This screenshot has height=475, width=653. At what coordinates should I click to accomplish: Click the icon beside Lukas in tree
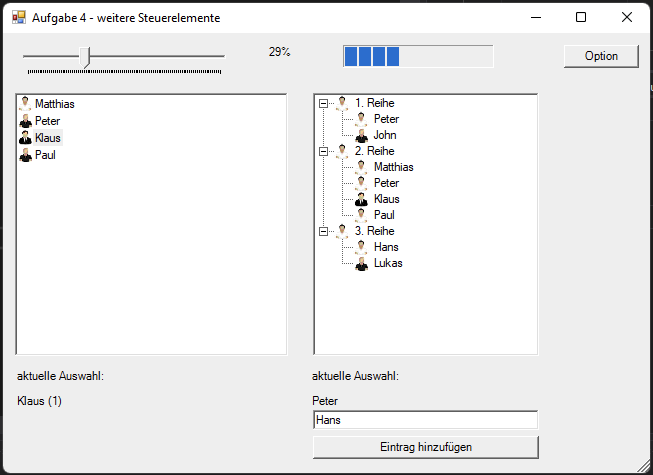pos(361,263)
